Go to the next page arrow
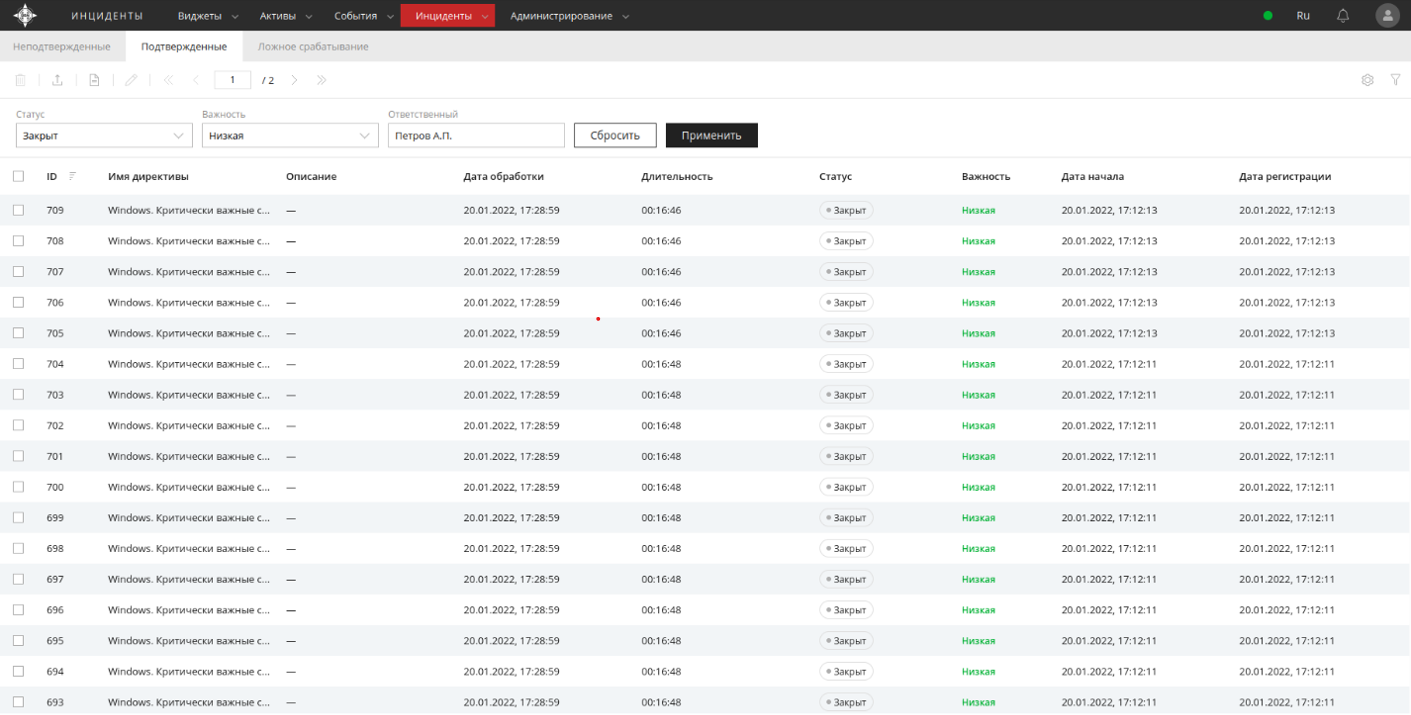The image size is (1411, 715). (294, 80)
